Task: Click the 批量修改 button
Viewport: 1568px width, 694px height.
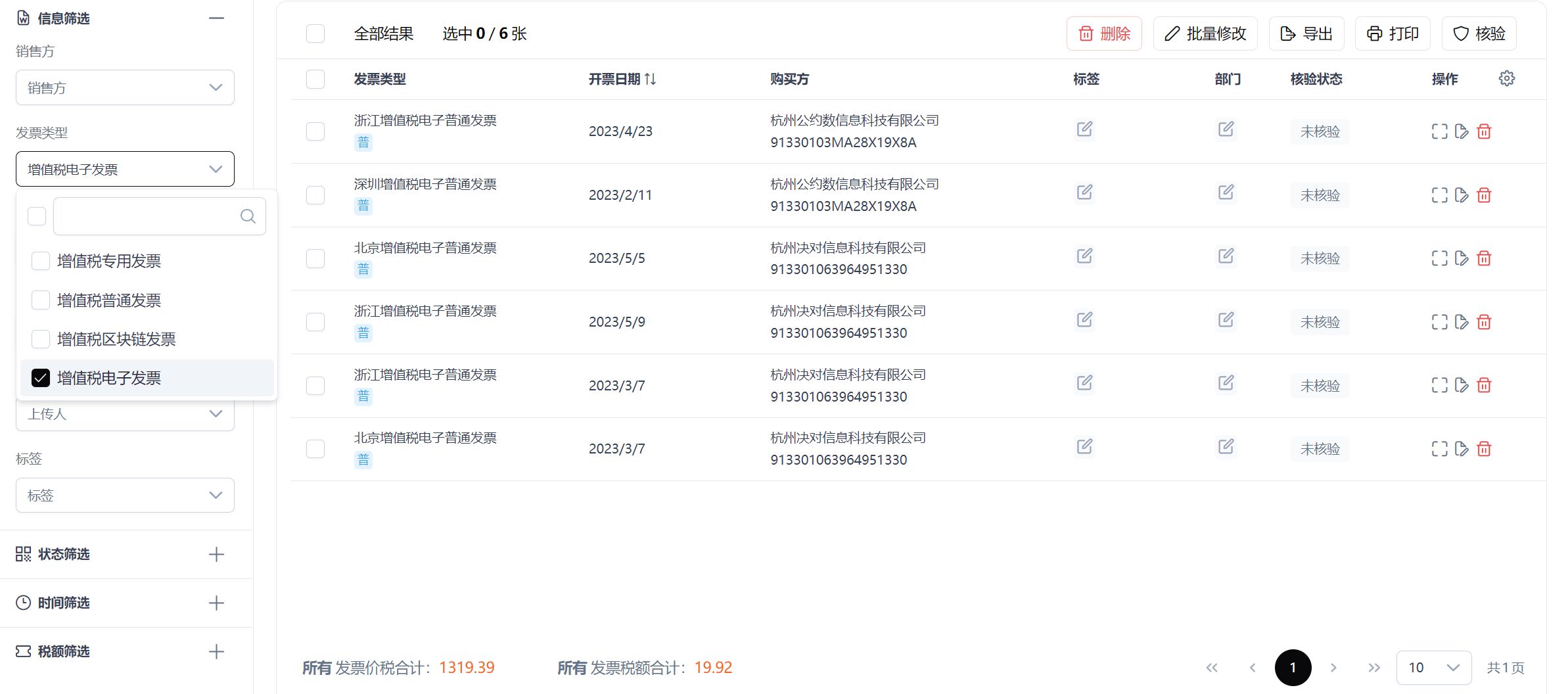Action: click(1205, 34)
